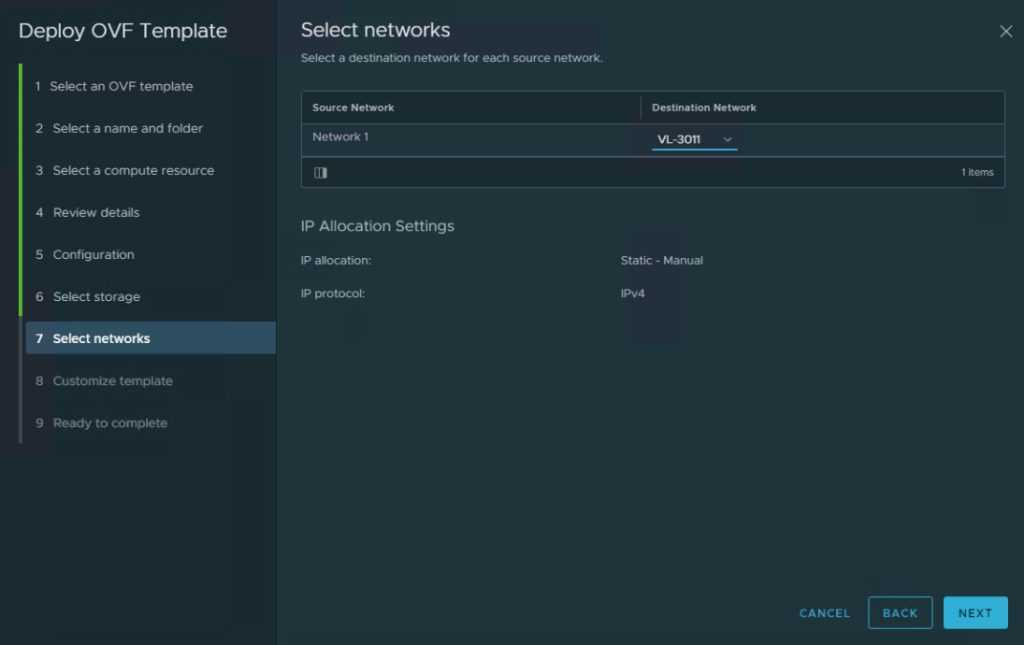Select the active Select networks step

point(101,339)
